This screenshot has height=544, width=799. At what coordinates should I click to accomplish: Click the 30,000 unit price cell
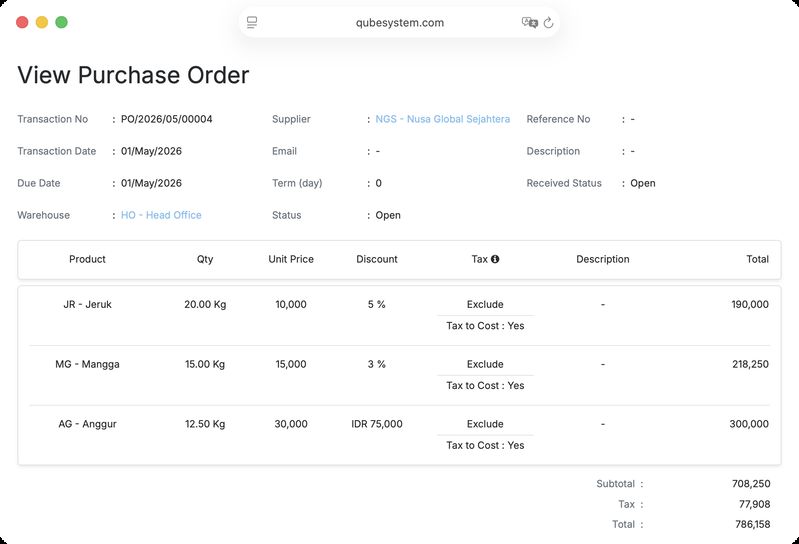(x=291, y=423)
